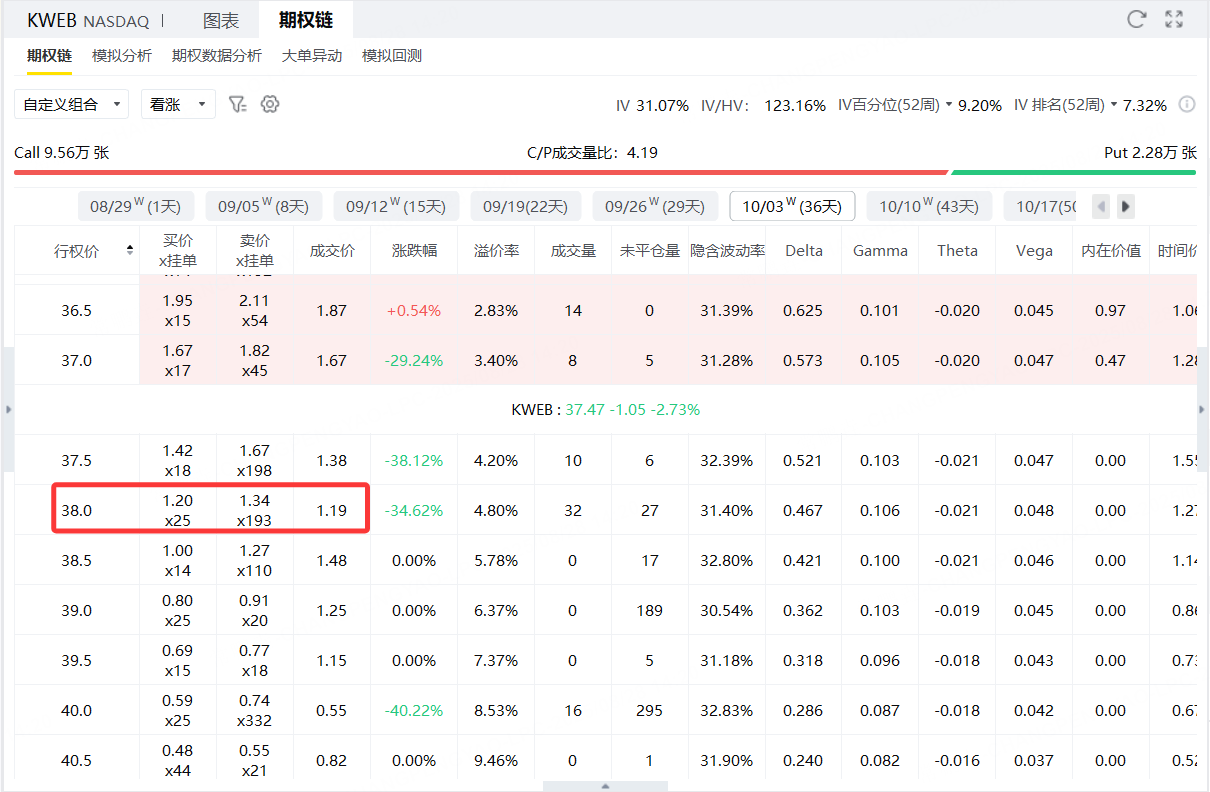Select the 39.5 strike row
Screen dimensions: 1210x792
tap(605, 660)
